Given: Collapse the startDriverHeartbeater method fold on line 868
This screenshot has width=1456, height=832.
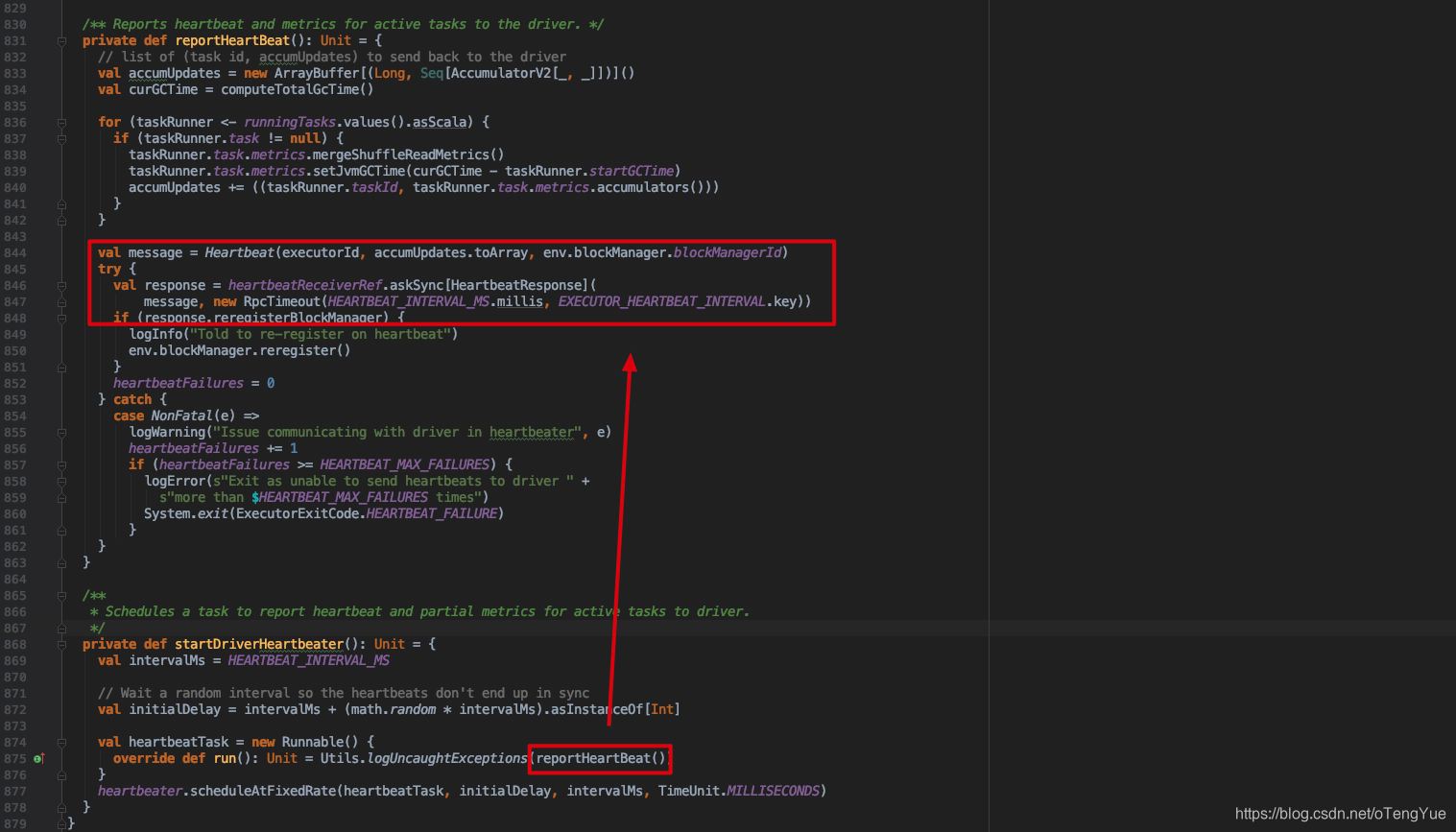Looking at the screenshot, I should (61, 645).
